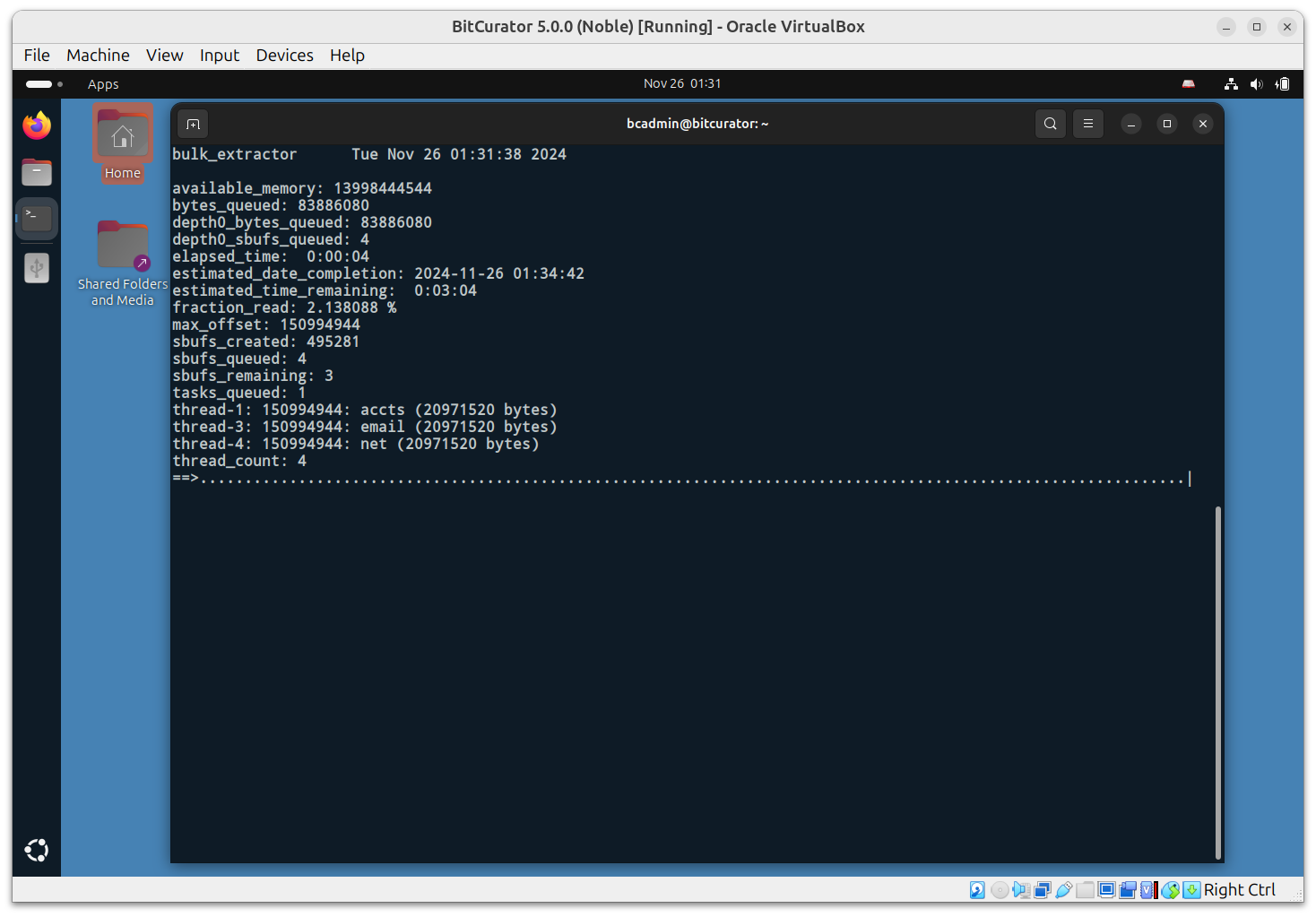Screen dimensions: 1316x917
Task: Click the shared folders status icon
Action: click(x=1086, y=890)
